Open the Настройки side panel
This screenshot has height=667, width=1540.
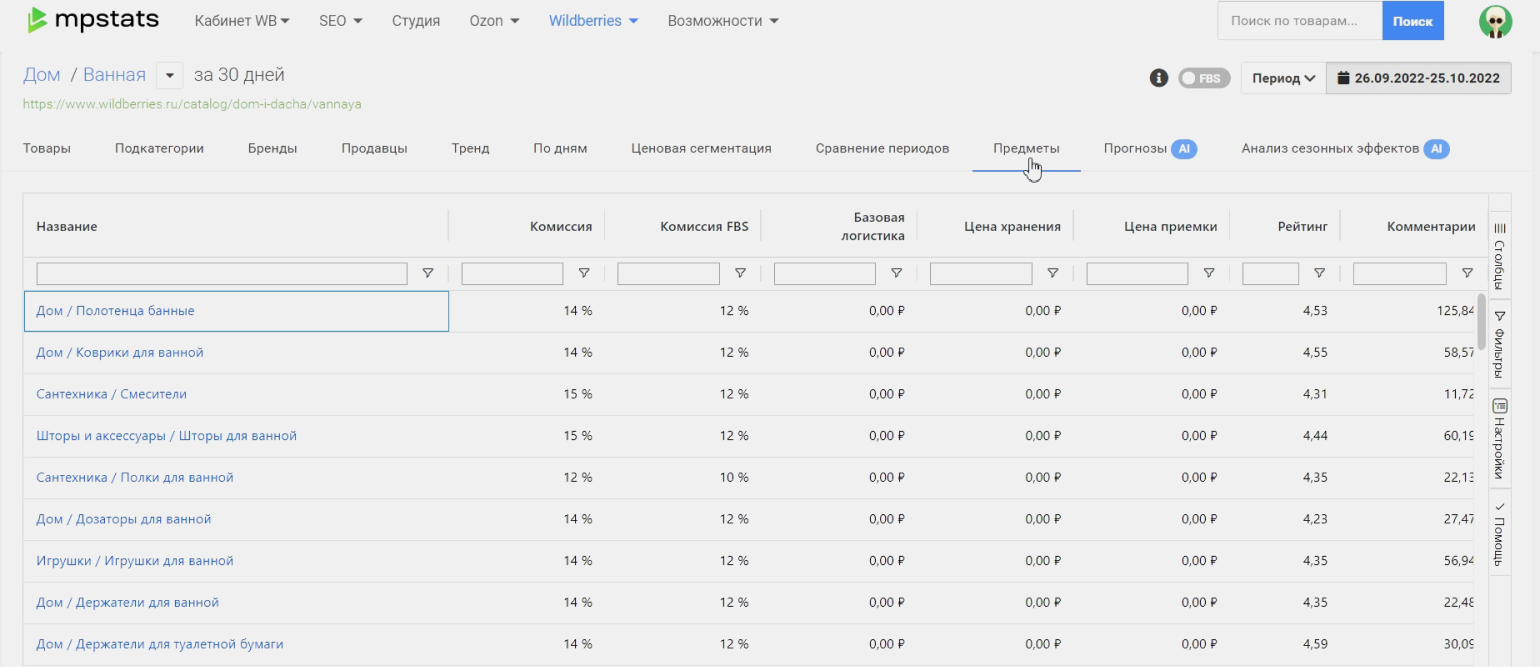coord(1499,438)
